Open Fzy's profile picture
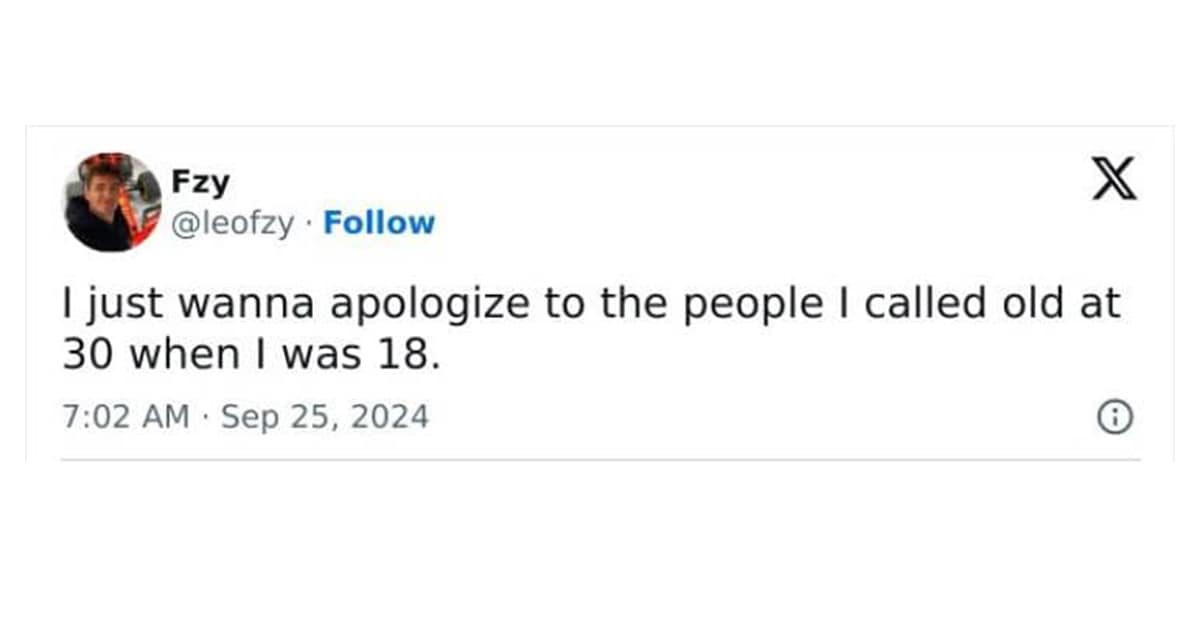The image size is (1200, 628). (112, 202)
